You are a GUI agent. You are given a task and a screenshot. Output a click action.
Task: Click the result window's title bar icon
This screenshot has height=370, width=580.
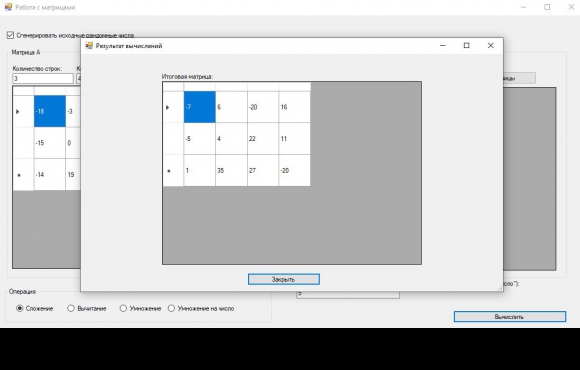tap(89, 46)
